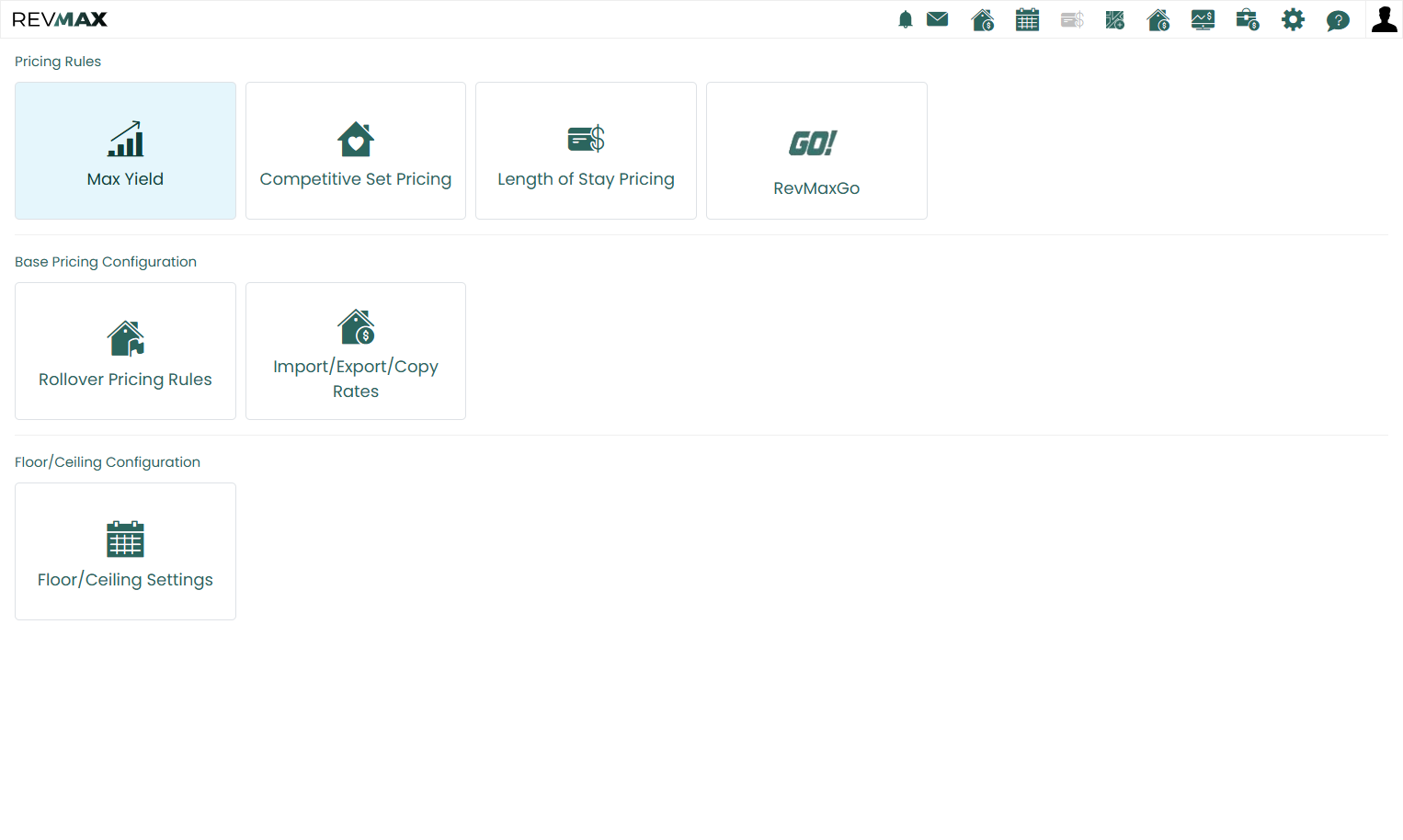Click the 'Pricing Rules' section heading
Image resolution: width=1403 pixels, height=840 pixels.
(58, 62)
